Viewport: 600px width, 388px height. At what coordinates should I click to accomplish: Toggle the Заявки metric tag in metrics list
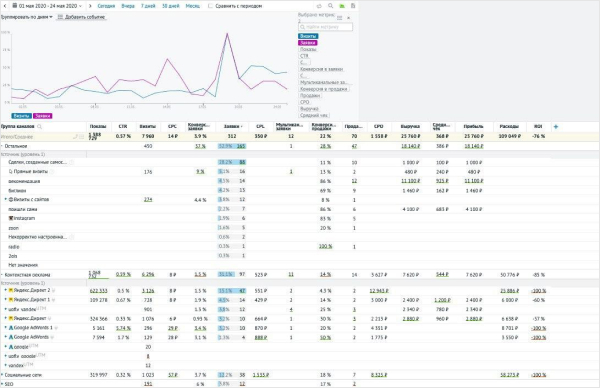pyautogui.click(x=308, y=43)
